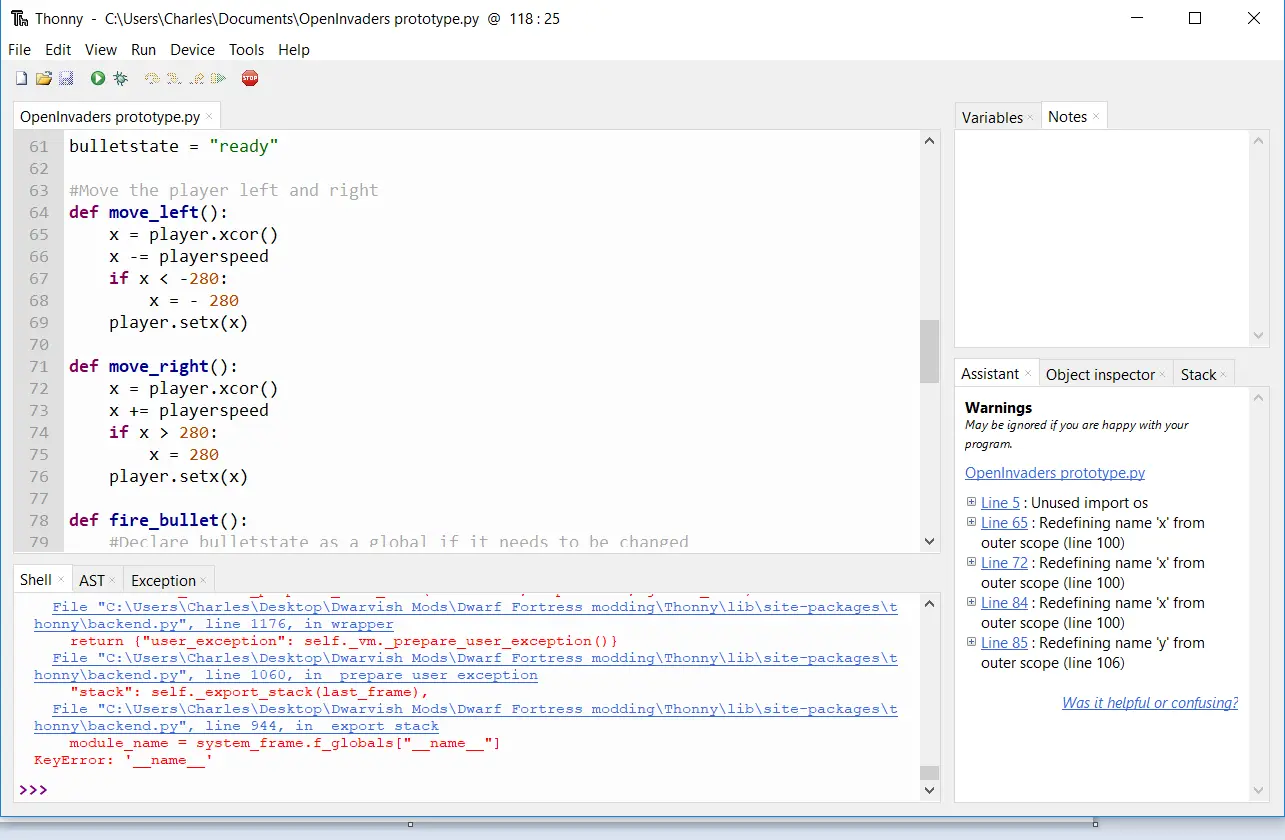Click the Step over debug icon
This screenshot has height=840, width=1285.
point(152,78)
